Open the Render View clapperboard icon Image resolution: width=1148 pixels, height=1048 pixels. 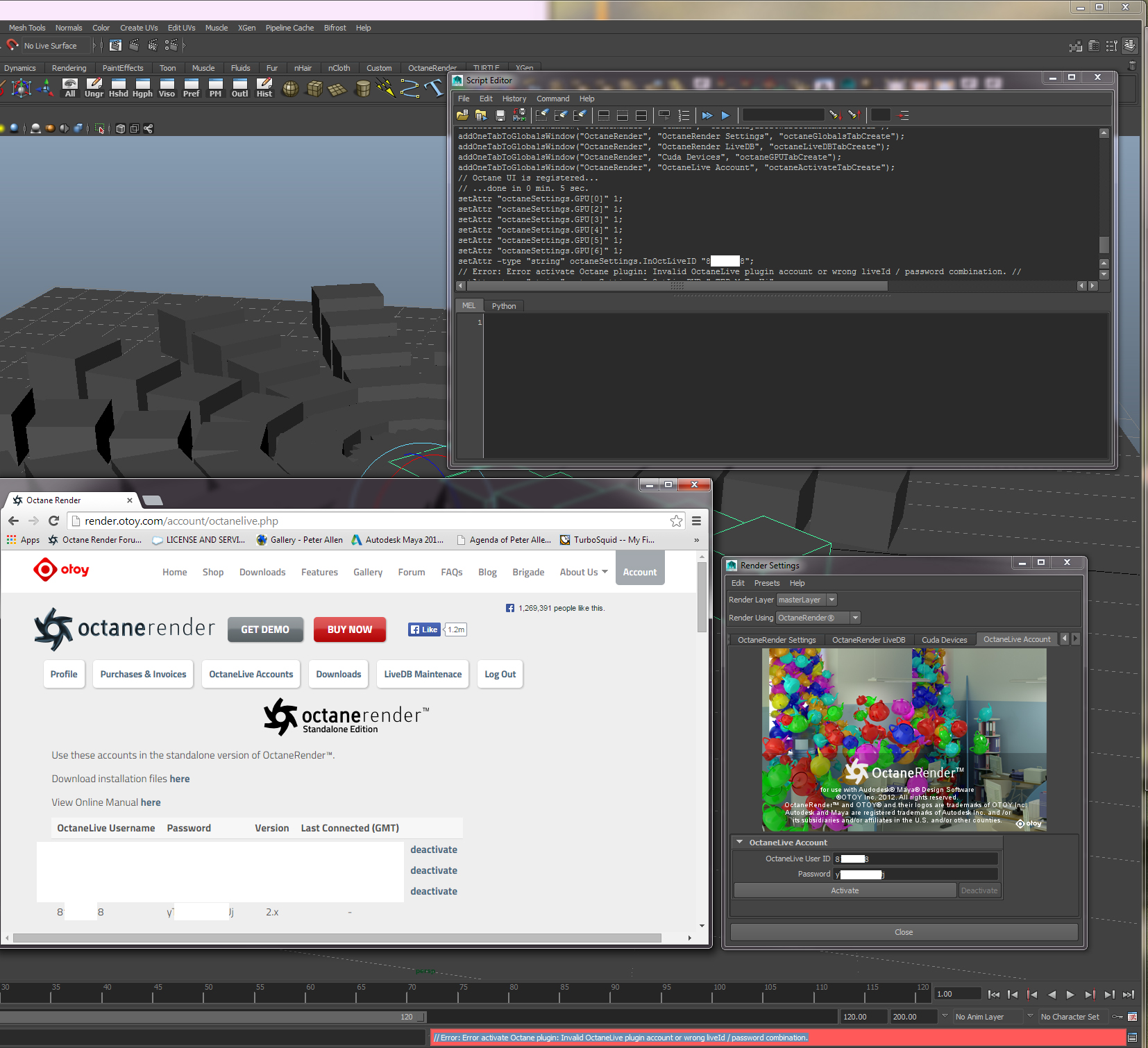[115, 45]
